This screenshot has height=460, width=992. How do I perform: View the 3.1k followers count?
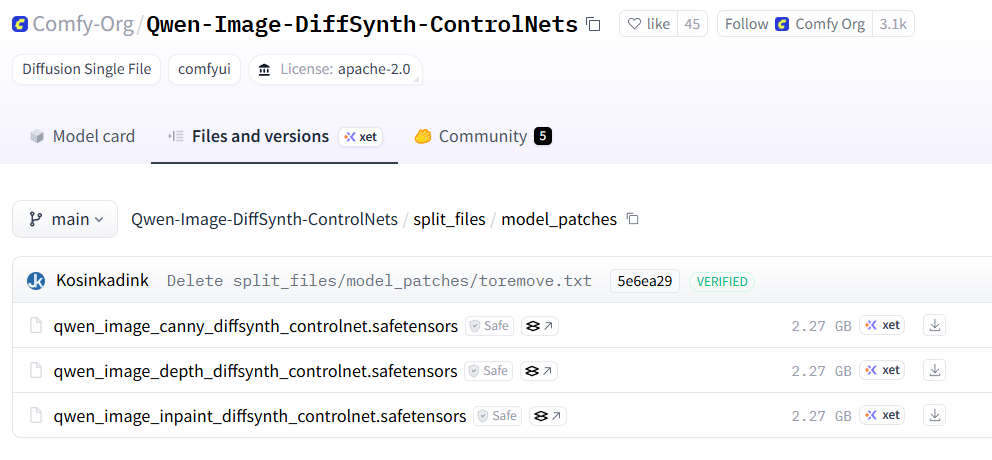click(893, 24)
